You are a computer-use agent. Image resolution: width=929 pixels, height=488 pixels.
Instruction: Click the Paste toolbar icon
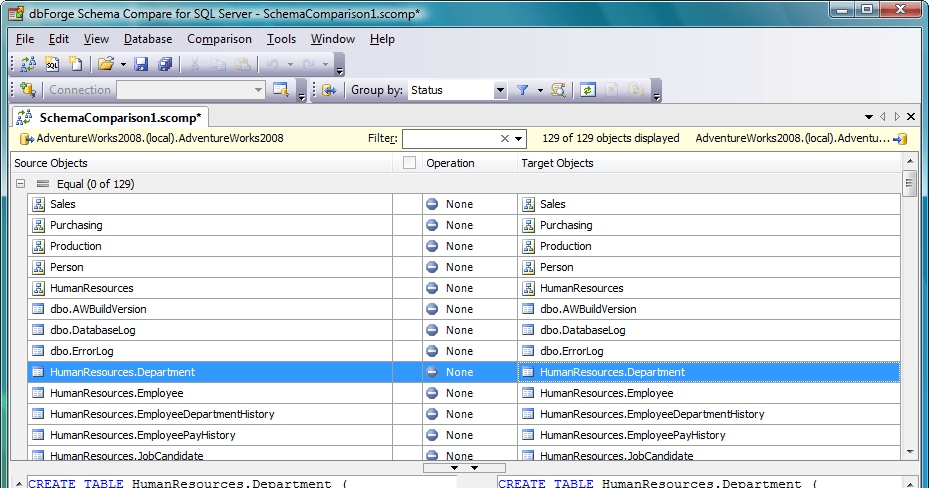tap(242, 64)
